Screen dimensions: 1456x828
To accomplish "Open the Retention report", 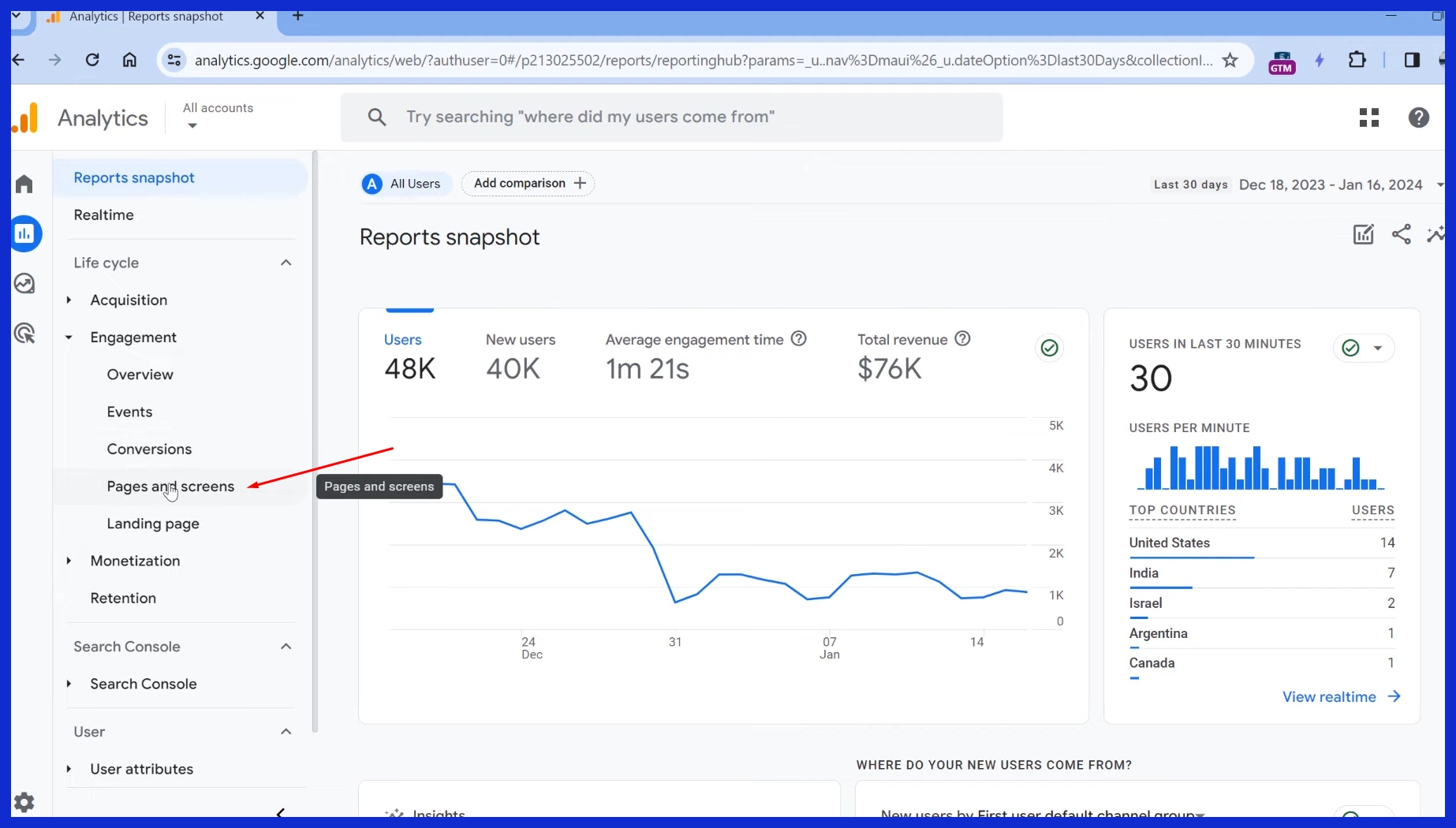I will tap(123, 598).
